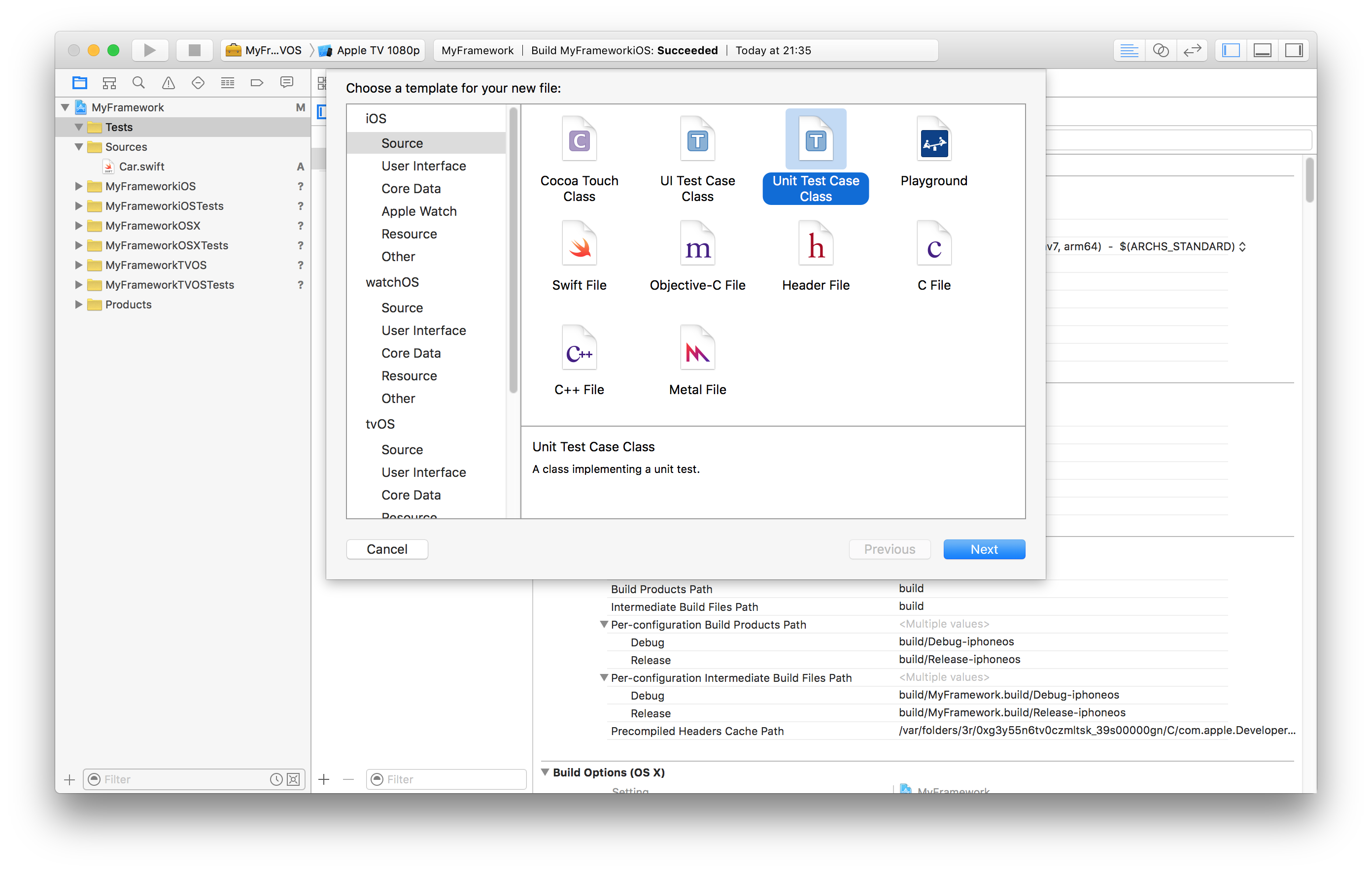Click the Next button to proceed
Image resolution: width=1372 pixels, height=872 pixels.
pyautogui.click(x=984, y=548)
